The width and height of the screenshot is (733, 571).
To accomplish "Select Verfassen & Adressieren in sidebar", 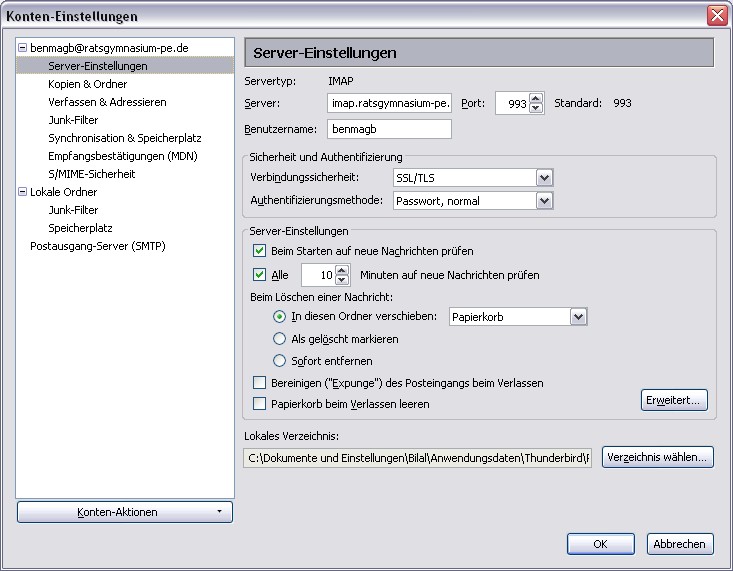I will [x=107, y=102].
